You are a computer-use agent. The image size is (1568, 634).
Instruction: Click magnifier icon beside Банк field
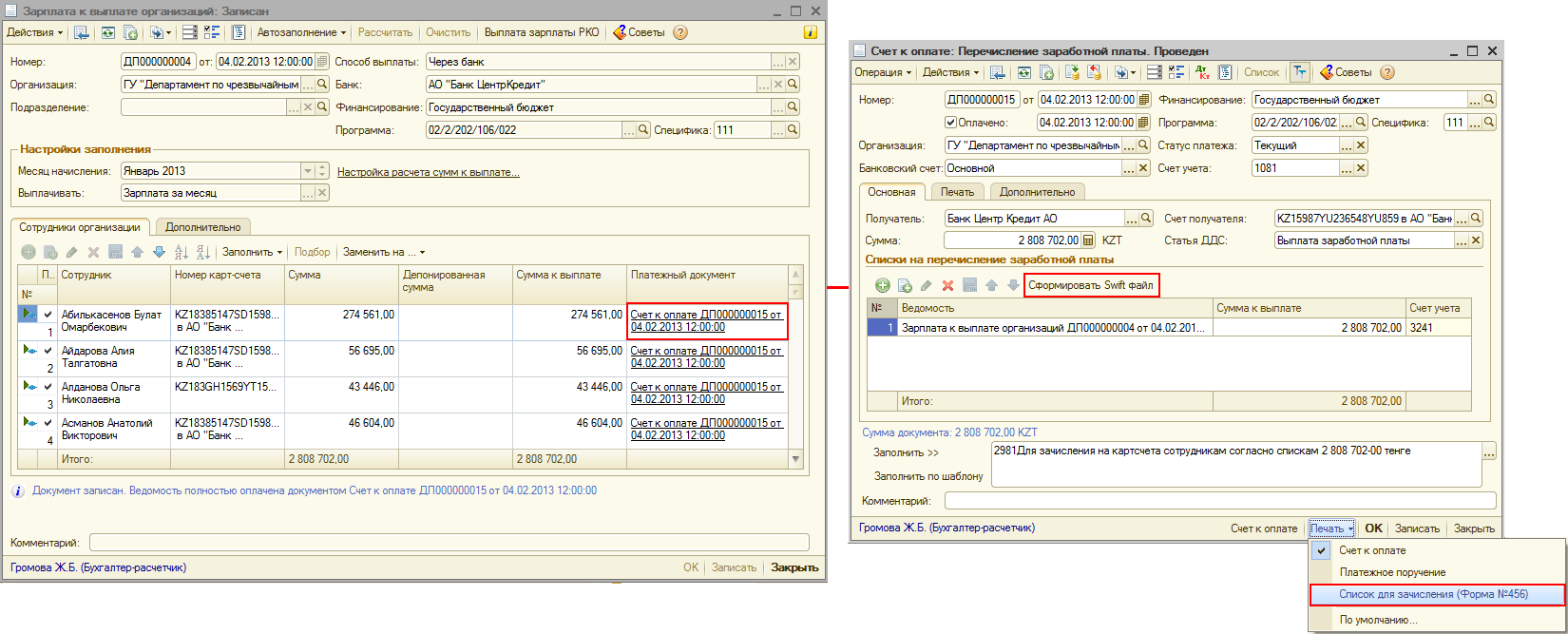(793, 85)
